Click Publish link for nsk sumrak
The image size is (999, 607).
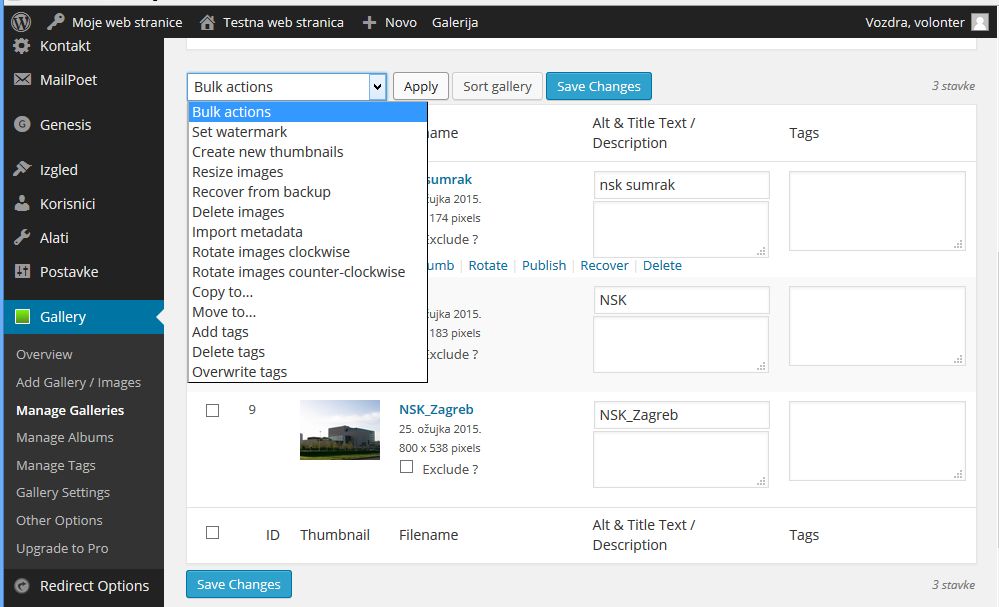pos(543,266)
